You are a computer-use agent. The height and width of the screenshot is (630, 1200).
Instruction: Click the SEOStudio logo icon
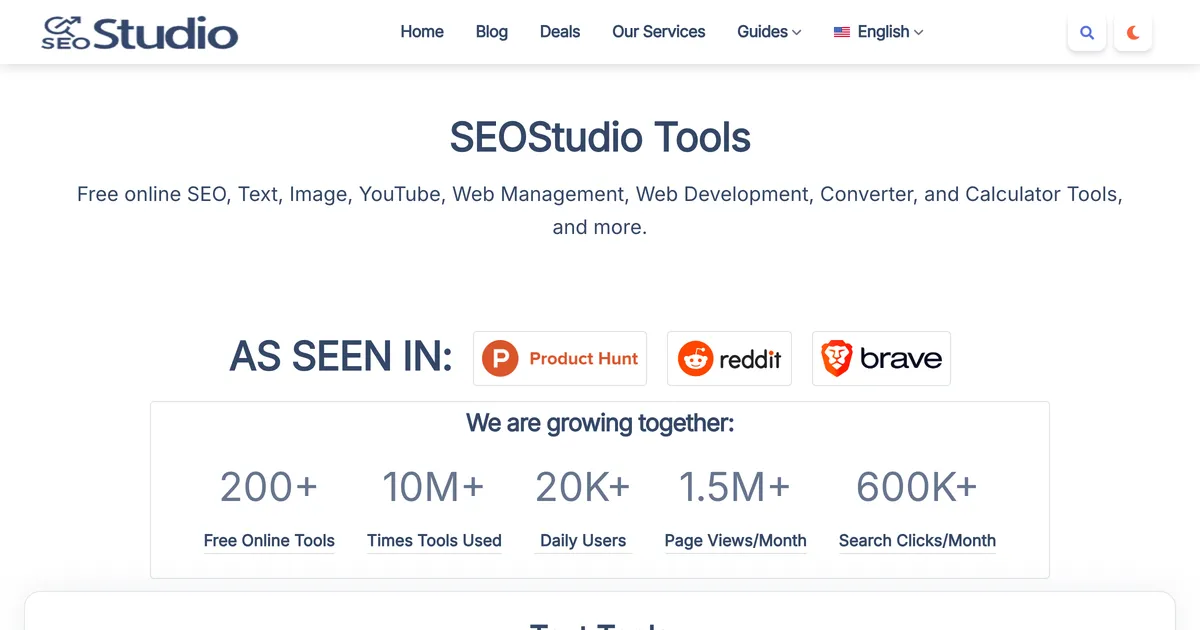pos(65,27)
